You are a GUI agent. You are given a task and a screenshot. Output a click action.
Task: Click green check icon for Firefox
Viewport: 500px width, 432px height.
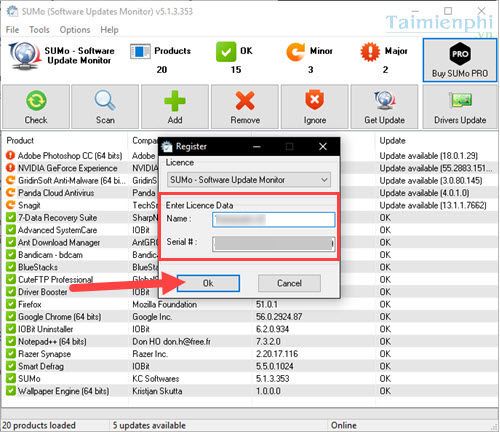pyautogui.click(x=11, y=304)
